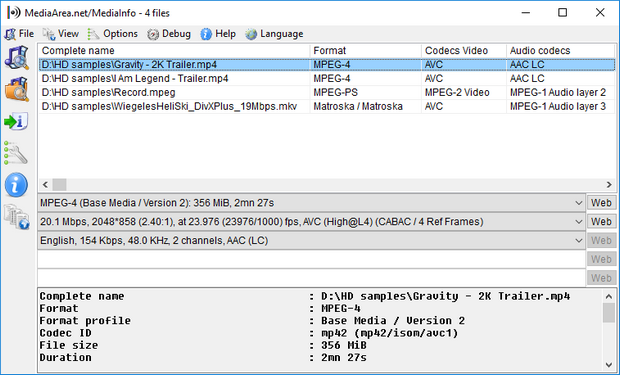This screenshot has height=375, width=620.
Task: Maximize the MediaInfo window
Action: 562,13
